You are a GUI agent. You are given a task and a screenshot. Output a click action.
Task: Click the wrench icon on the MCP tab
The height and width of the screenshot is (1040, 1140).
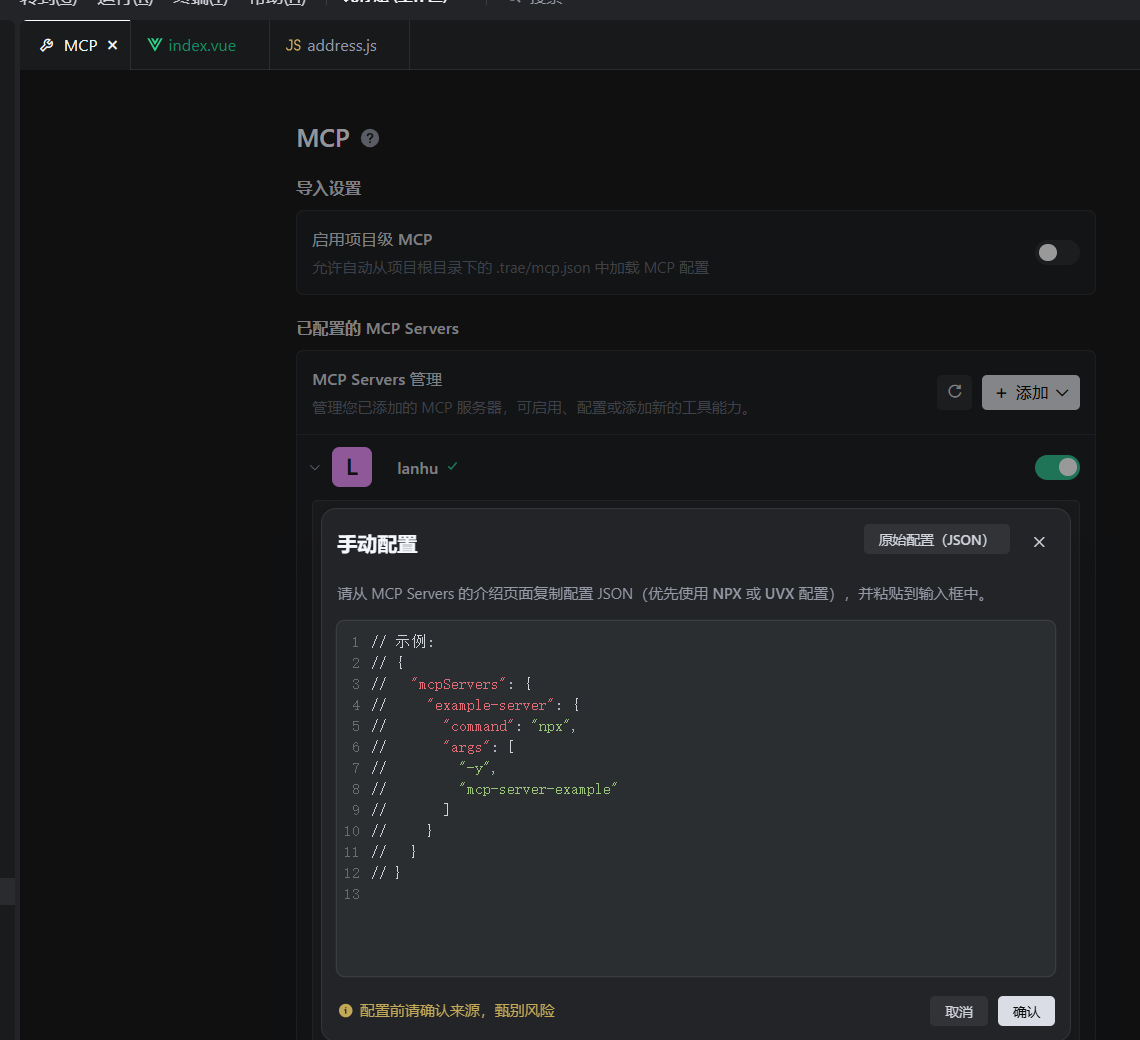coord(47,45)
